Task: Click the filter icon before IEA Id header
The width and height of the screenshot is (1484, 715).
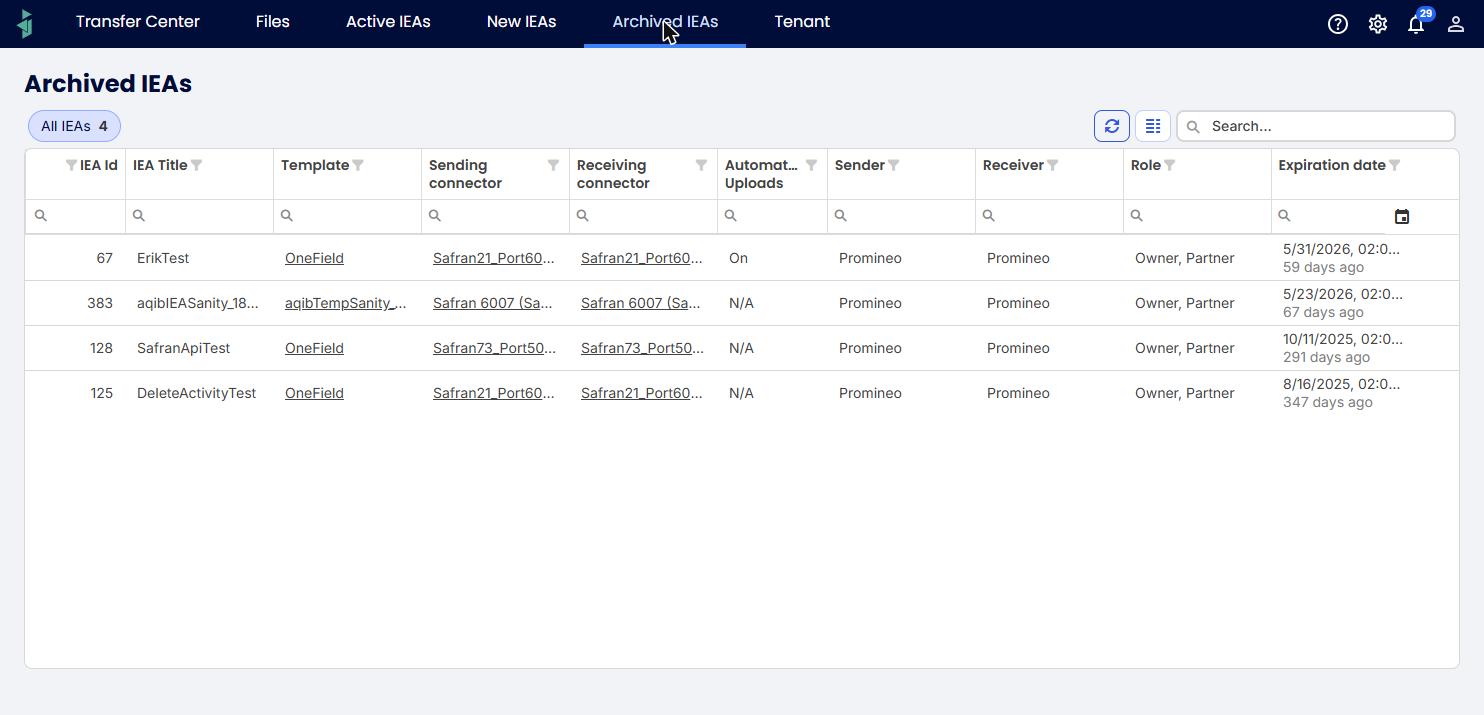Action: click(71, 165)
